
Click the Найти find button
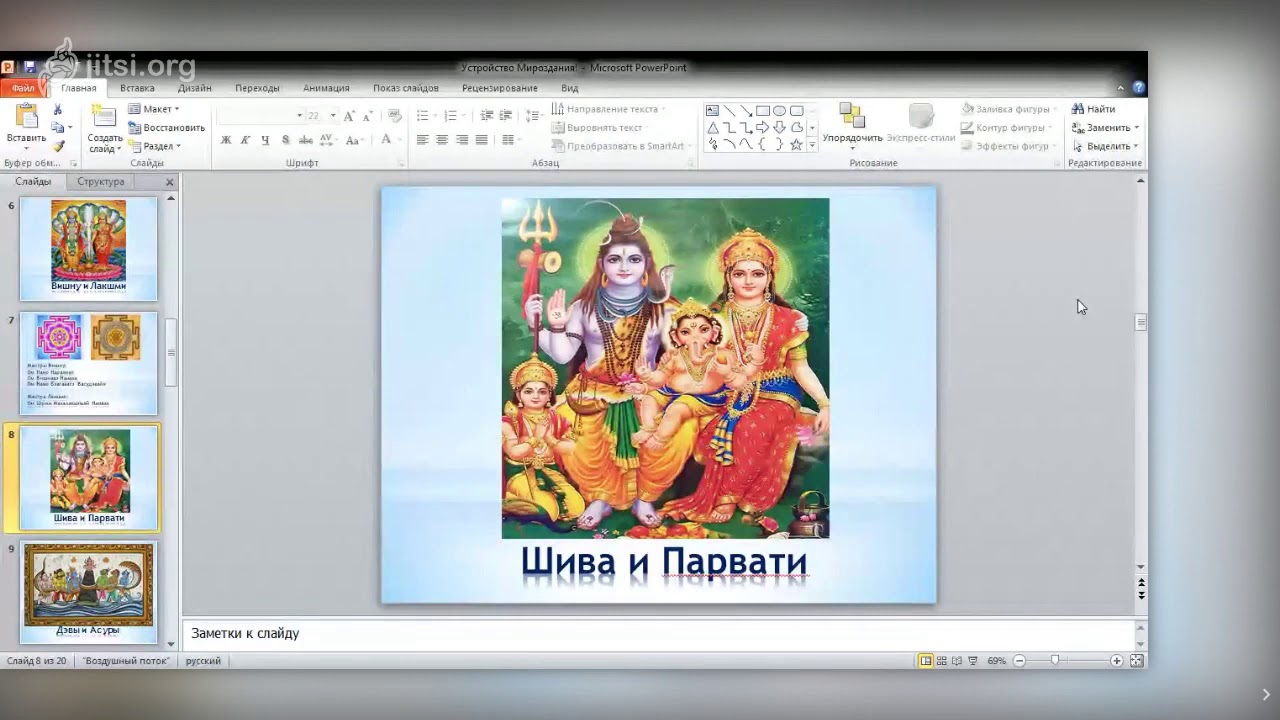click(x=1093, y=109)
